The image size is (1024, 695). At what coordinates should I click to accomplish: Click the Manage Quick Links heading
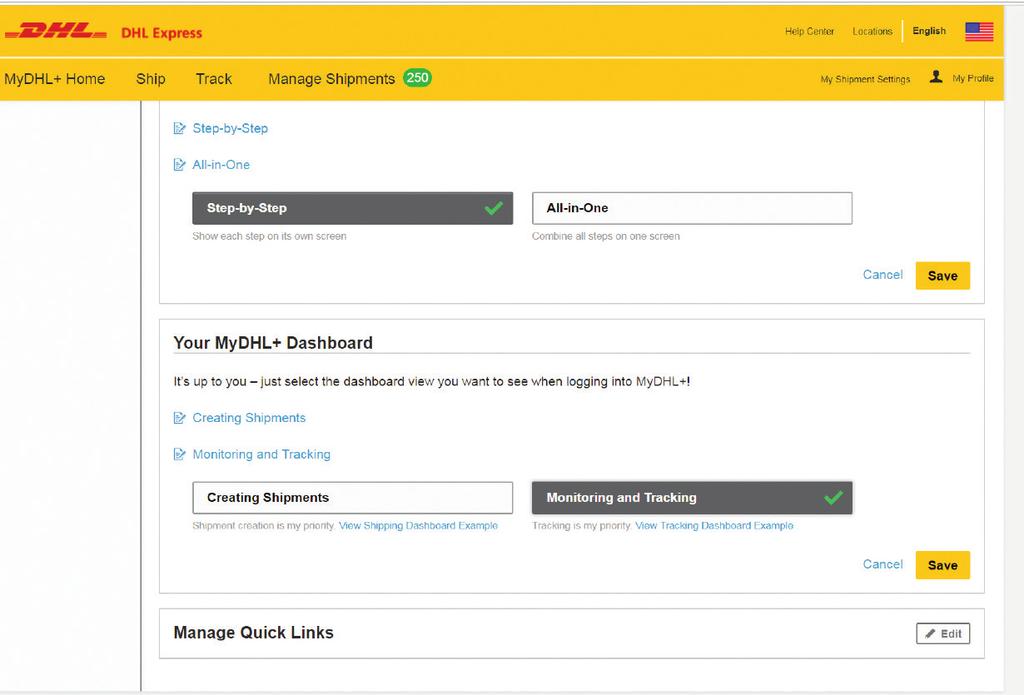[253, 632]
